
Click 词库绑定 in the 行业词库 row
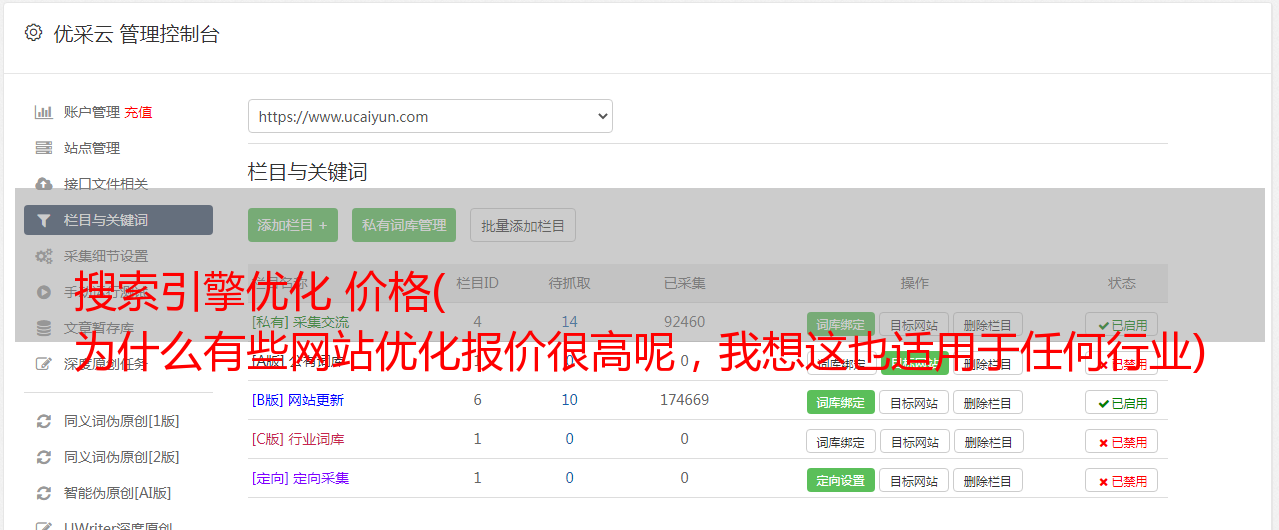tap(841, 441)
